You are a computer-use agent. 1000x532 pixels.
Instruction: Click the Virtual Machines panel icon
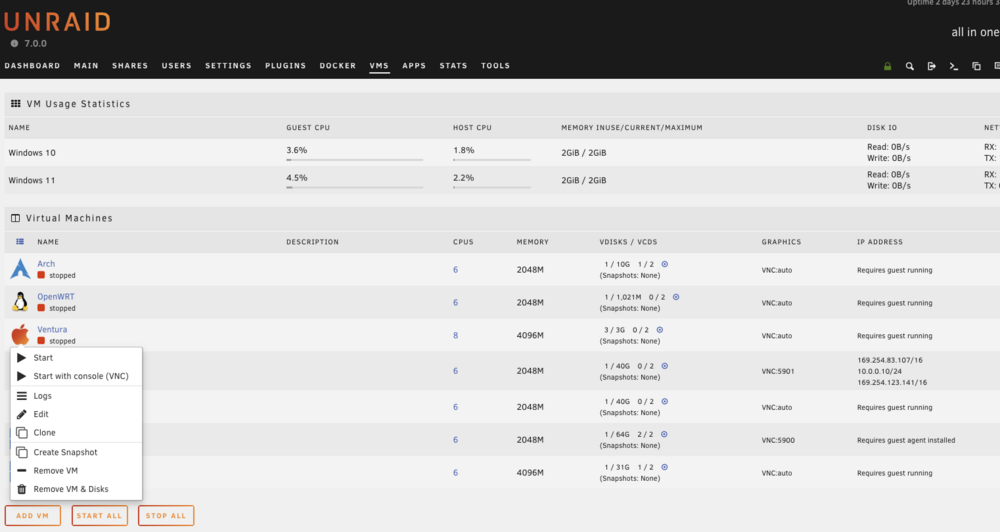pyautogui.click(x=15, y=218)
